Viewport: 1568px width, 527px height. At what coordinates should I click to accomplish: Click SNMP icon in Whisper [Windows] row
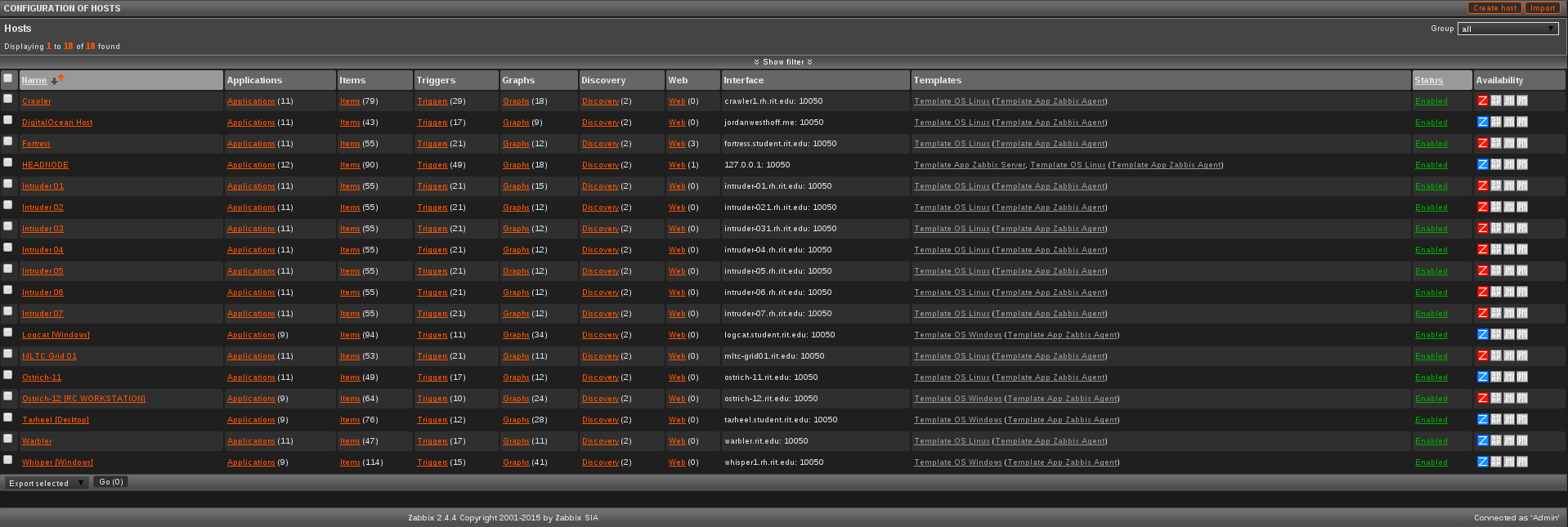point(1495,462)
